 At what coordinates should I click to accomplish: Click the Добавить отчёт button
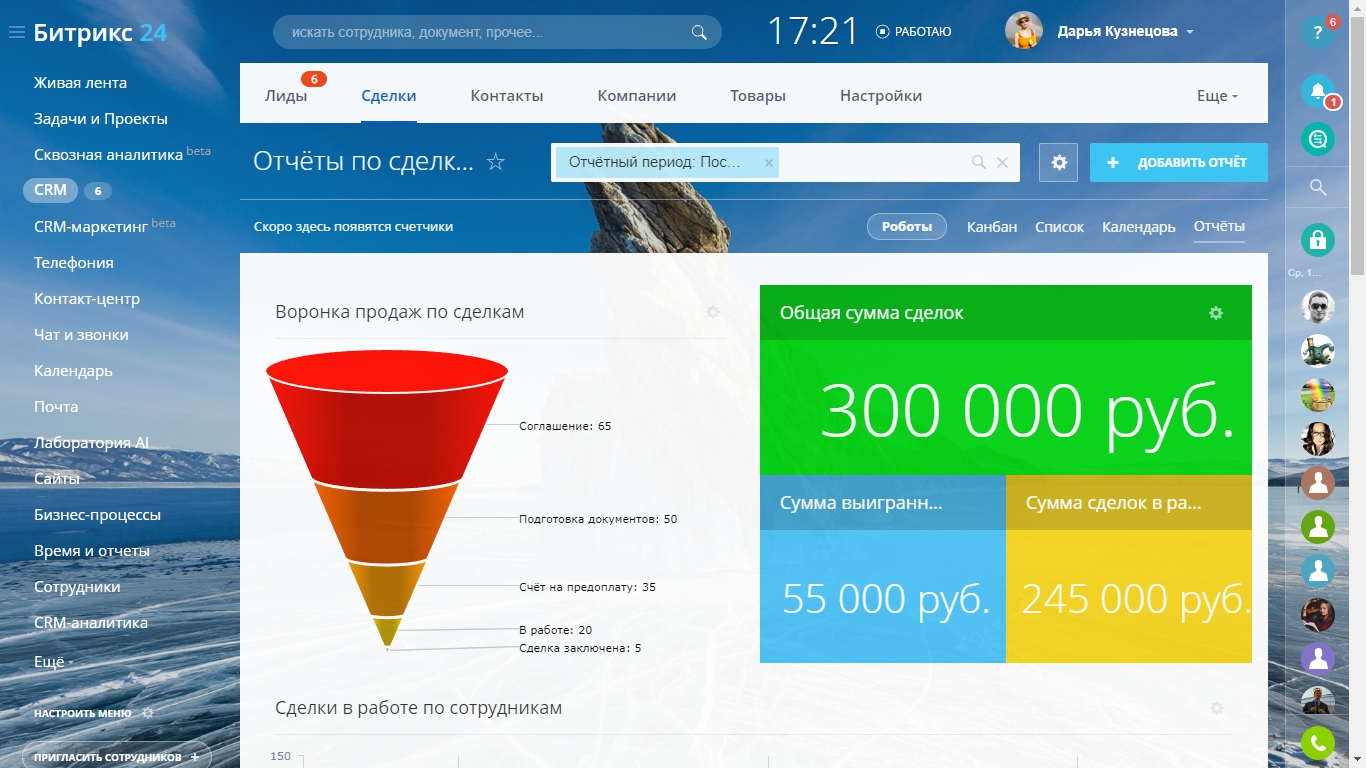tap(1178, 162)
